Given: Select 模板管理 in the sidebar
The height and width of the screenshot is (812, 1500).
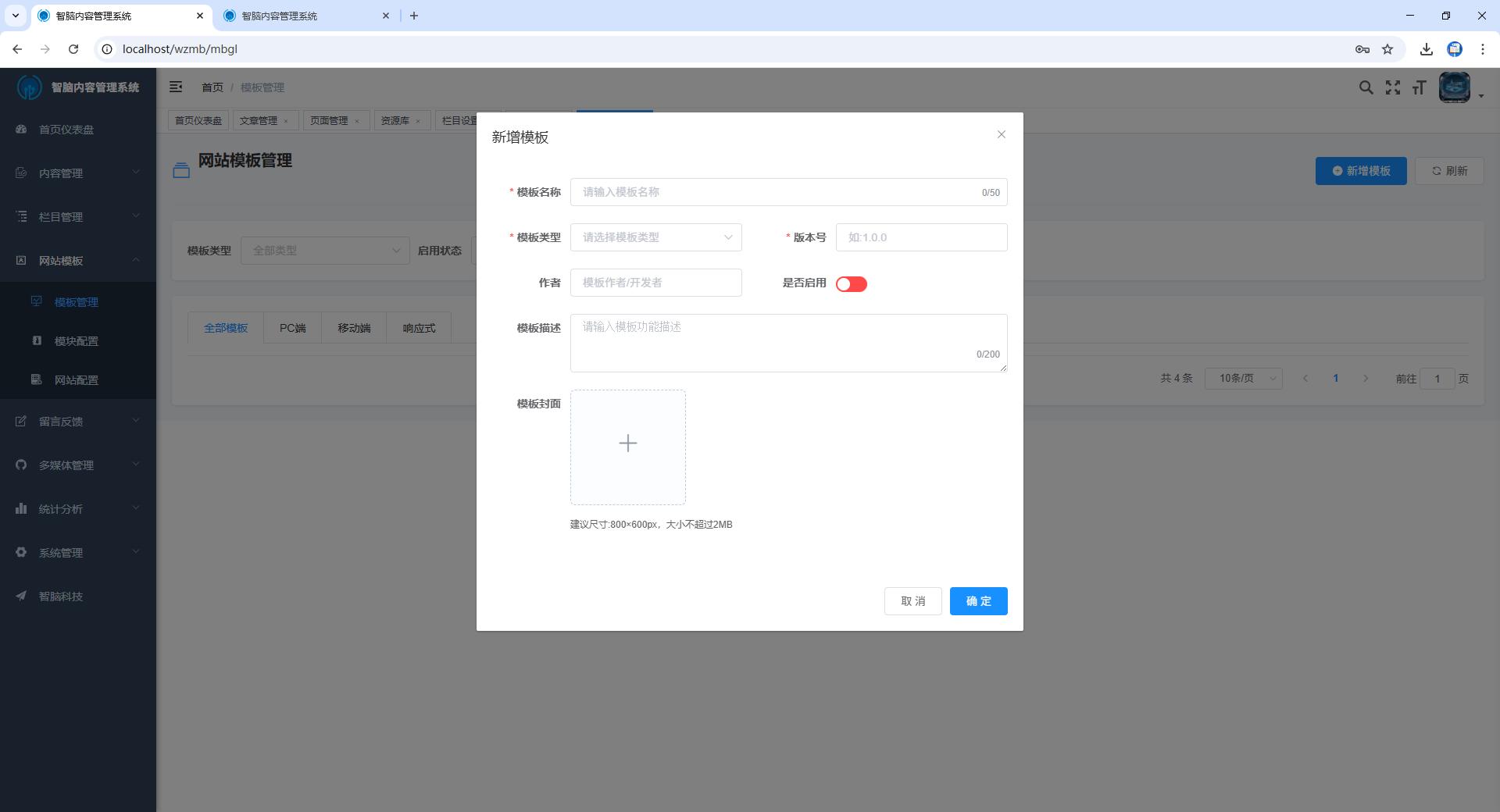Looking at the screenshot, I should click(x=74, y=301).
